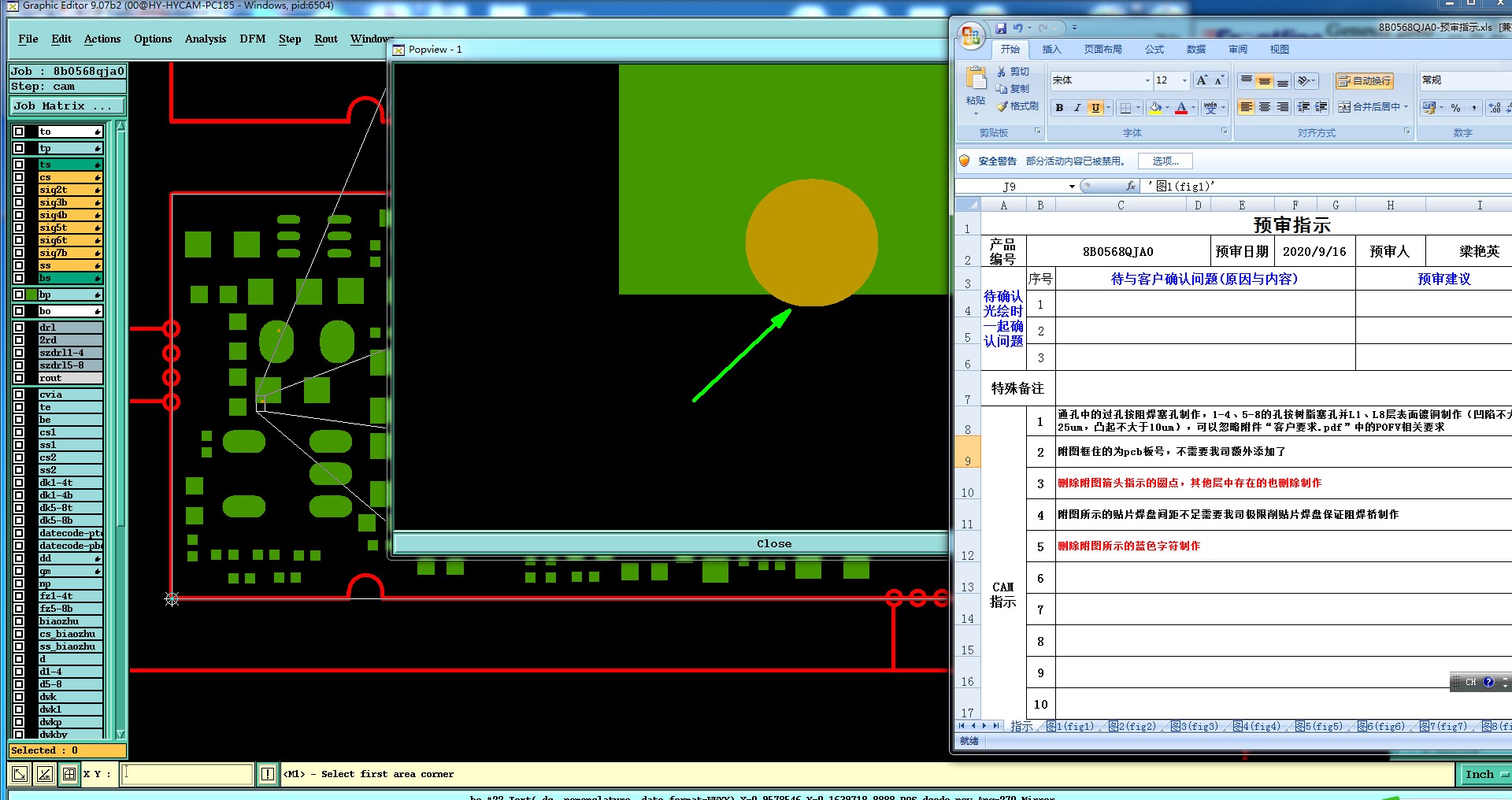Screen dimensions: 1512x800
Task: Toggle the 'bs' layer checkbox
Action: coord(19,278)
